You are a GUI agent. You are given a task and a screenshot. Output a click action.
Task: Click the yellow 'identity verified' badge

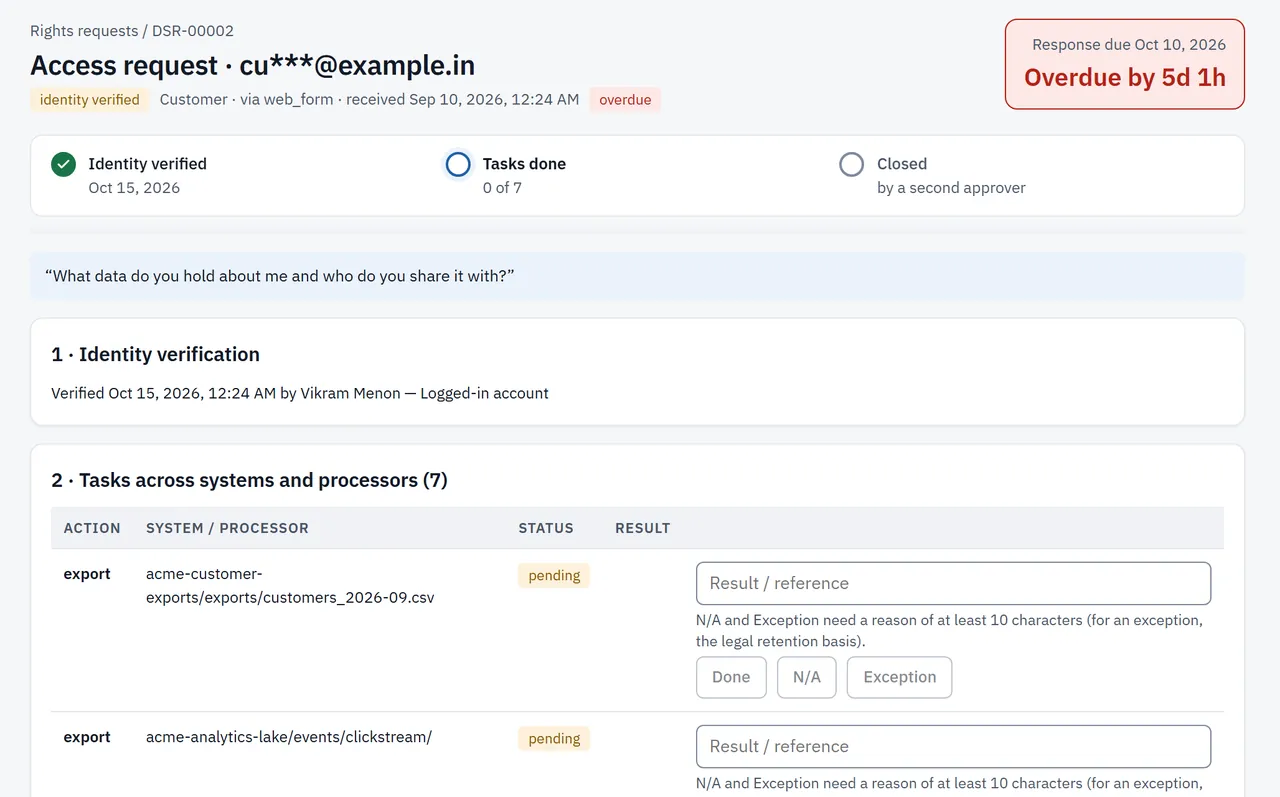pyautogui.click(x=90, y=100)
